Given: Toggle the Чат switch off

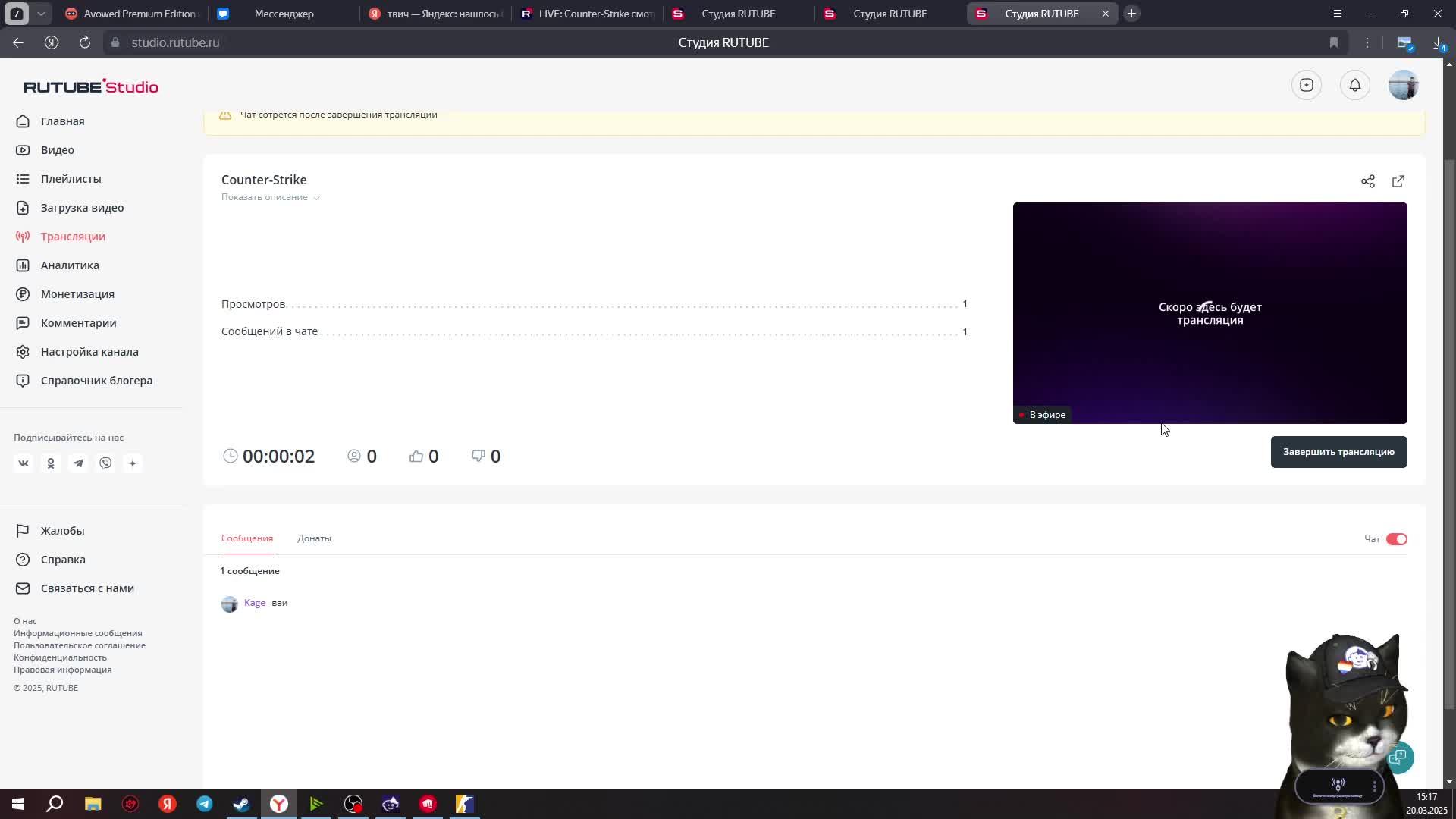Looking at the screenshot, I should (1396, 539).
